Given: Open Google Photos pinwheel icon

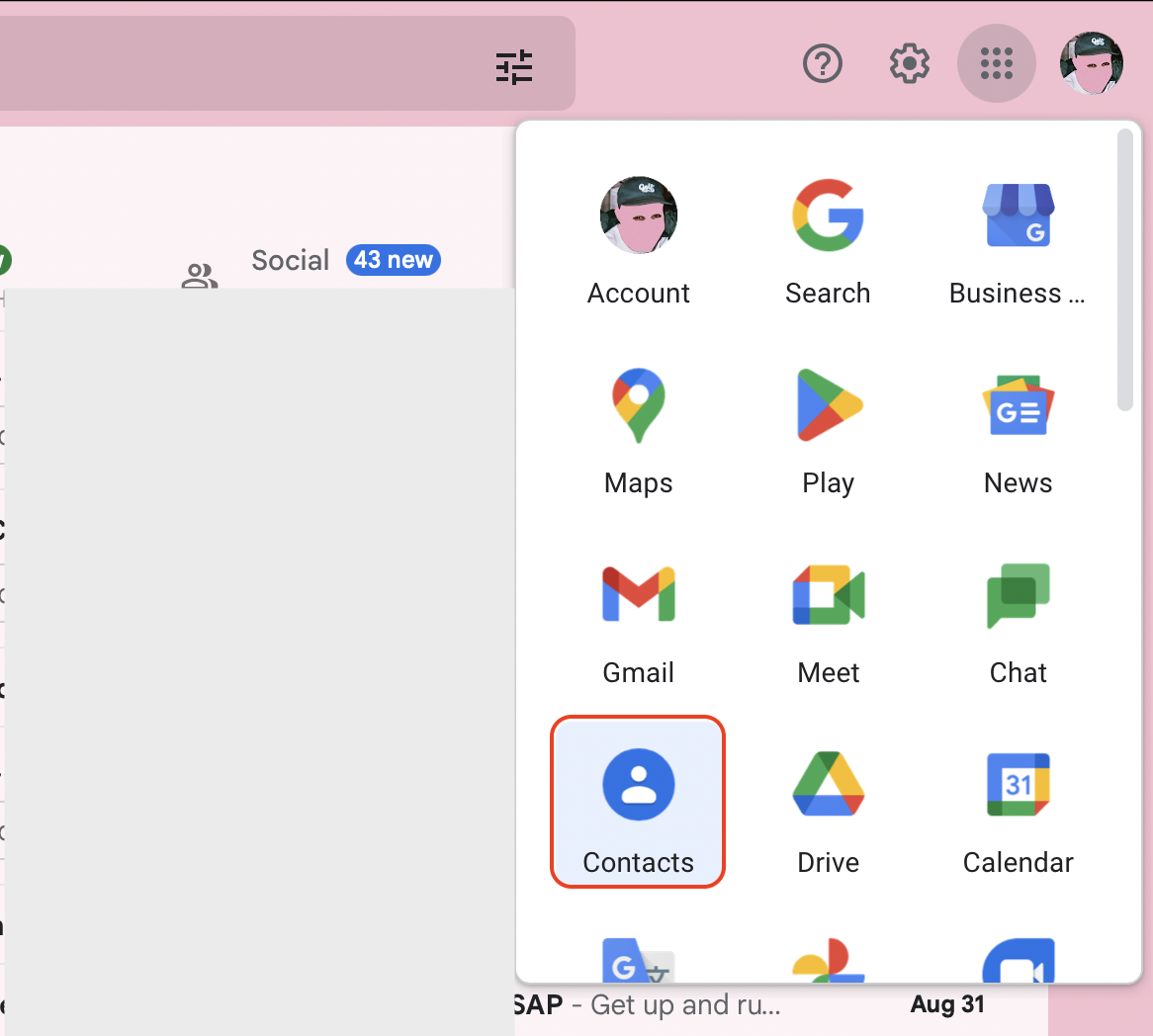Looking at the screenshot, I should (x=828, y=959).
